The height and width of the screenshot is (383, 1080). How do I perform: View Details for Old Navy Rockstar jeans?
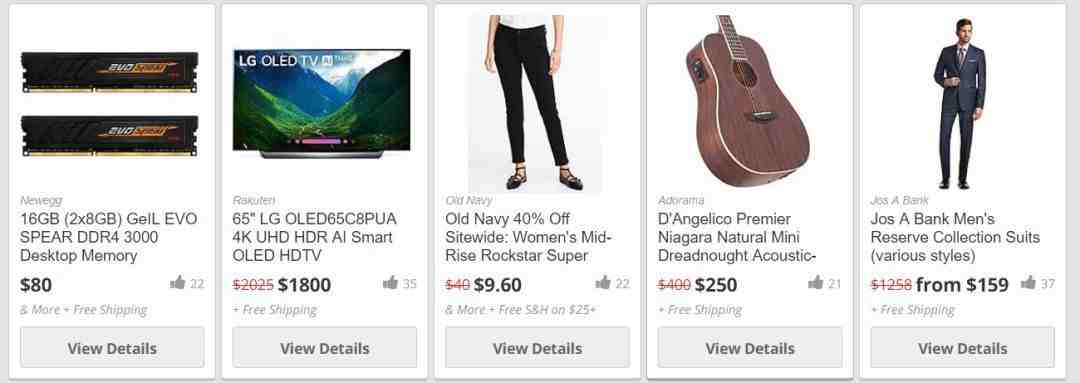[537, 347]
